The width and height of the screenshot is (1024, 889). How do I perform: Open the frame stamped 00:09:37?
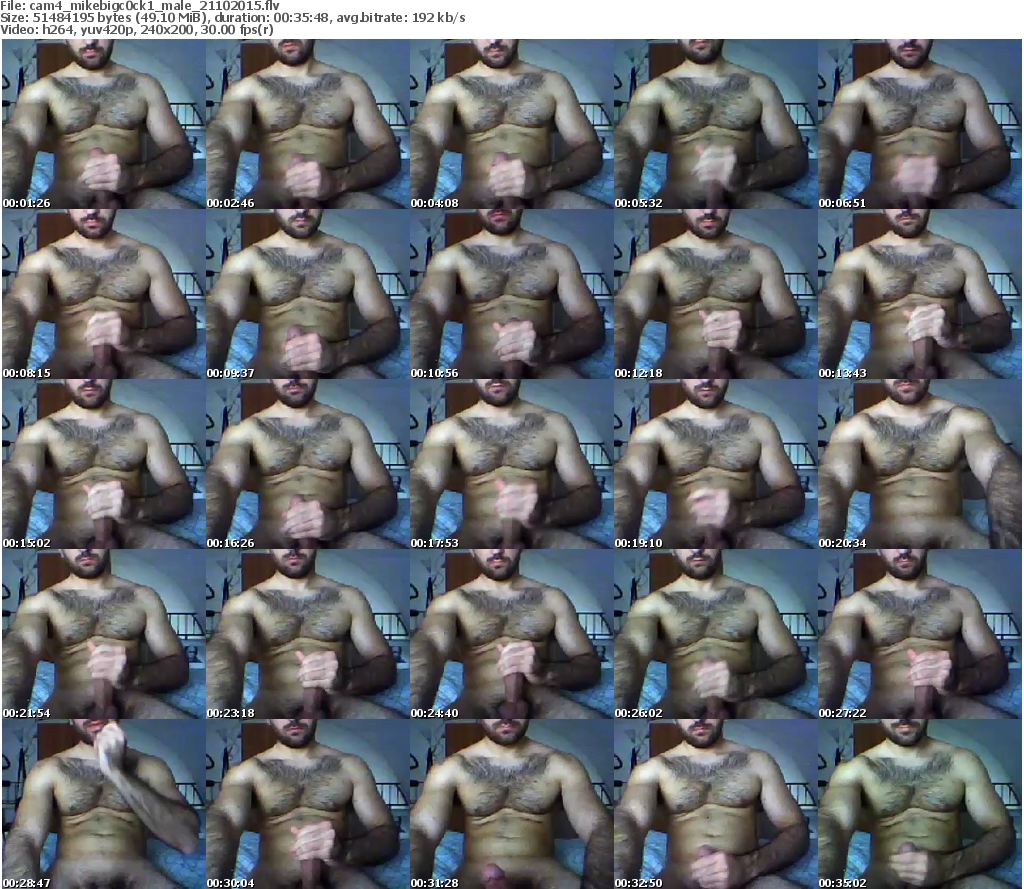(x=308, y=294)
